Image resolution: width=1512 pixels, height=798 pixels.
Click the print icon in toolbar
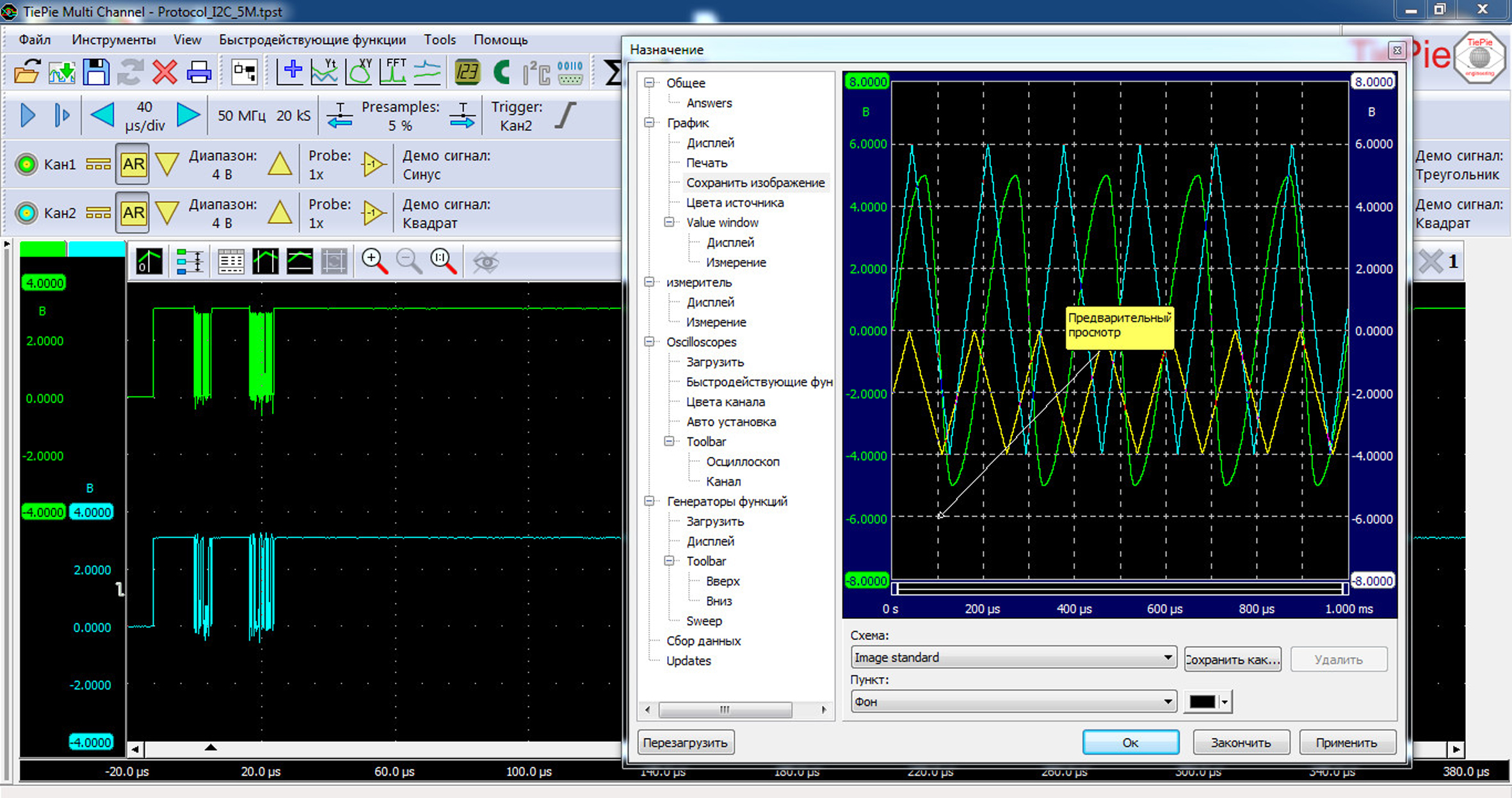(x=198, y=72)
